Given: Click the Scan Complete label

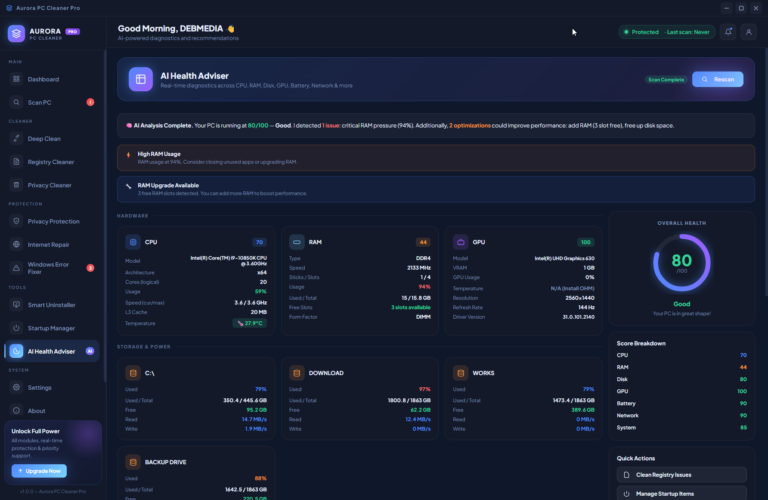Looking at the screenshot, I should [x=666, y=79].
